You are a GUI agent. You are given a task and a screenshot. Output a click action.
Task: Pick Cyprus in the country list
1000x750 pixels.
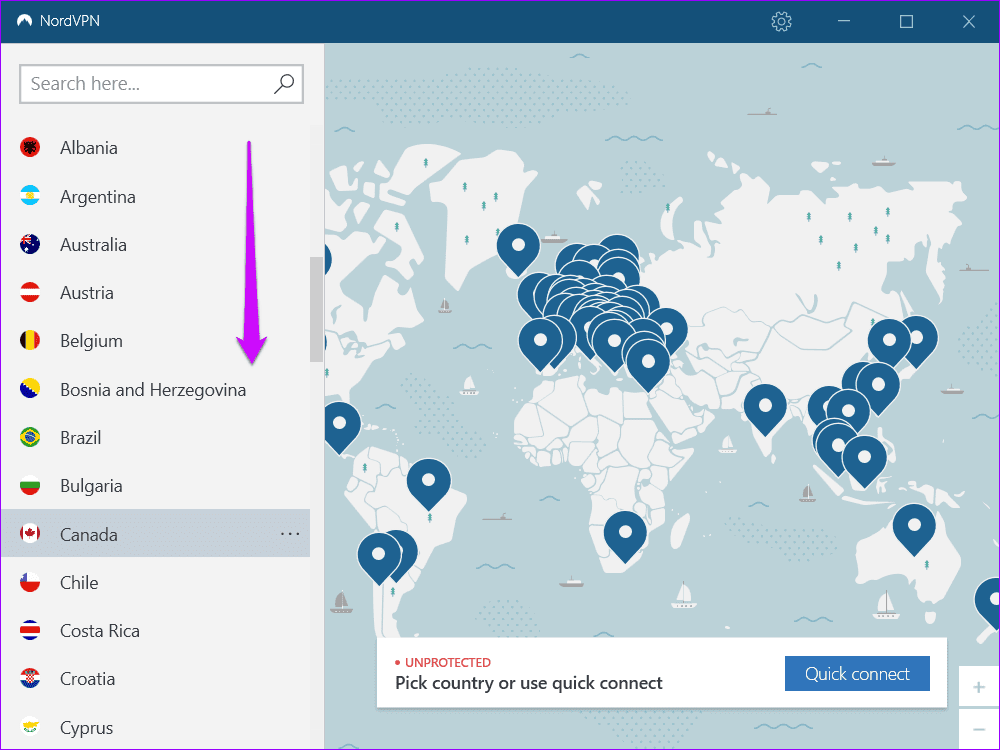pos(155,727)
